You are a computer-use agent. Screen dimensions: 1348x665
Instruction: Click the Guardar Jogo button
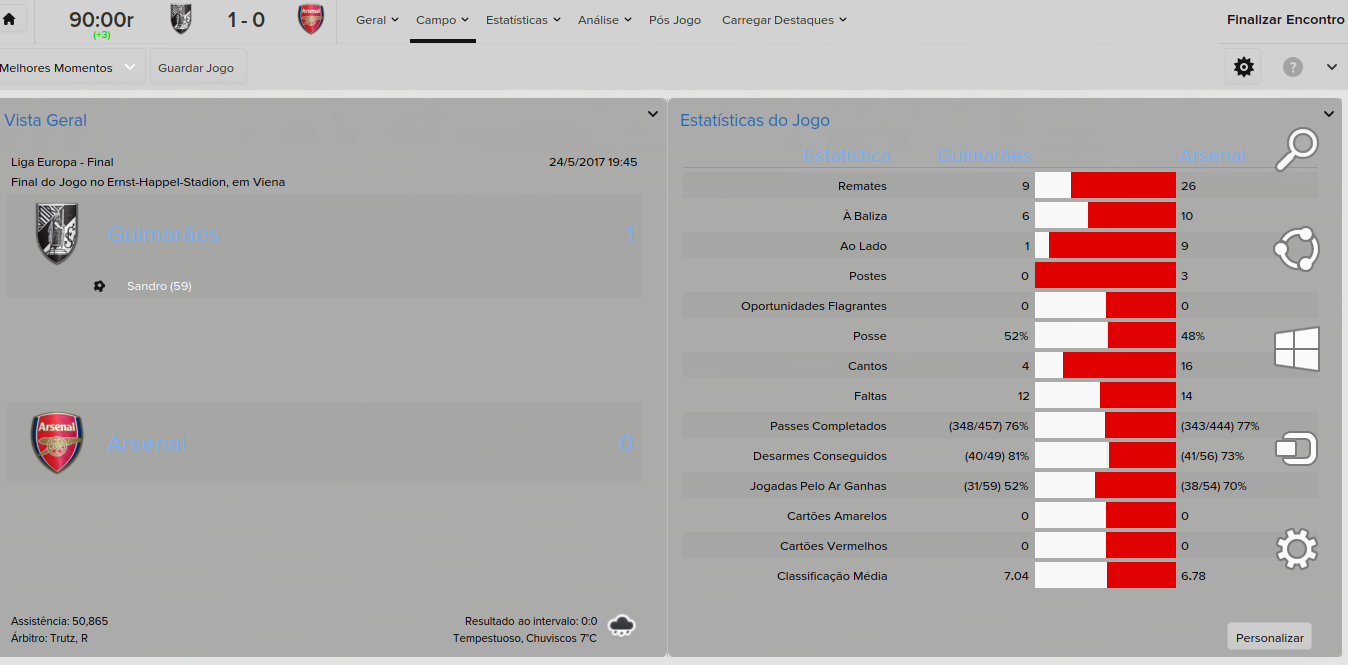point(197,68)
